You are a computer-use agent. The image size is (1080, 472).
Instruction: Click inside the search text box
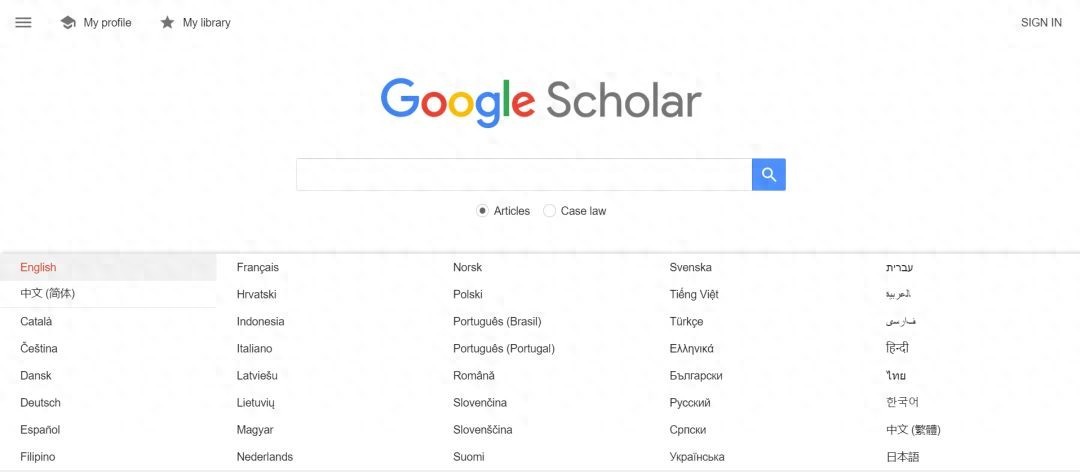pyautogui.click(x=523, y=174)
